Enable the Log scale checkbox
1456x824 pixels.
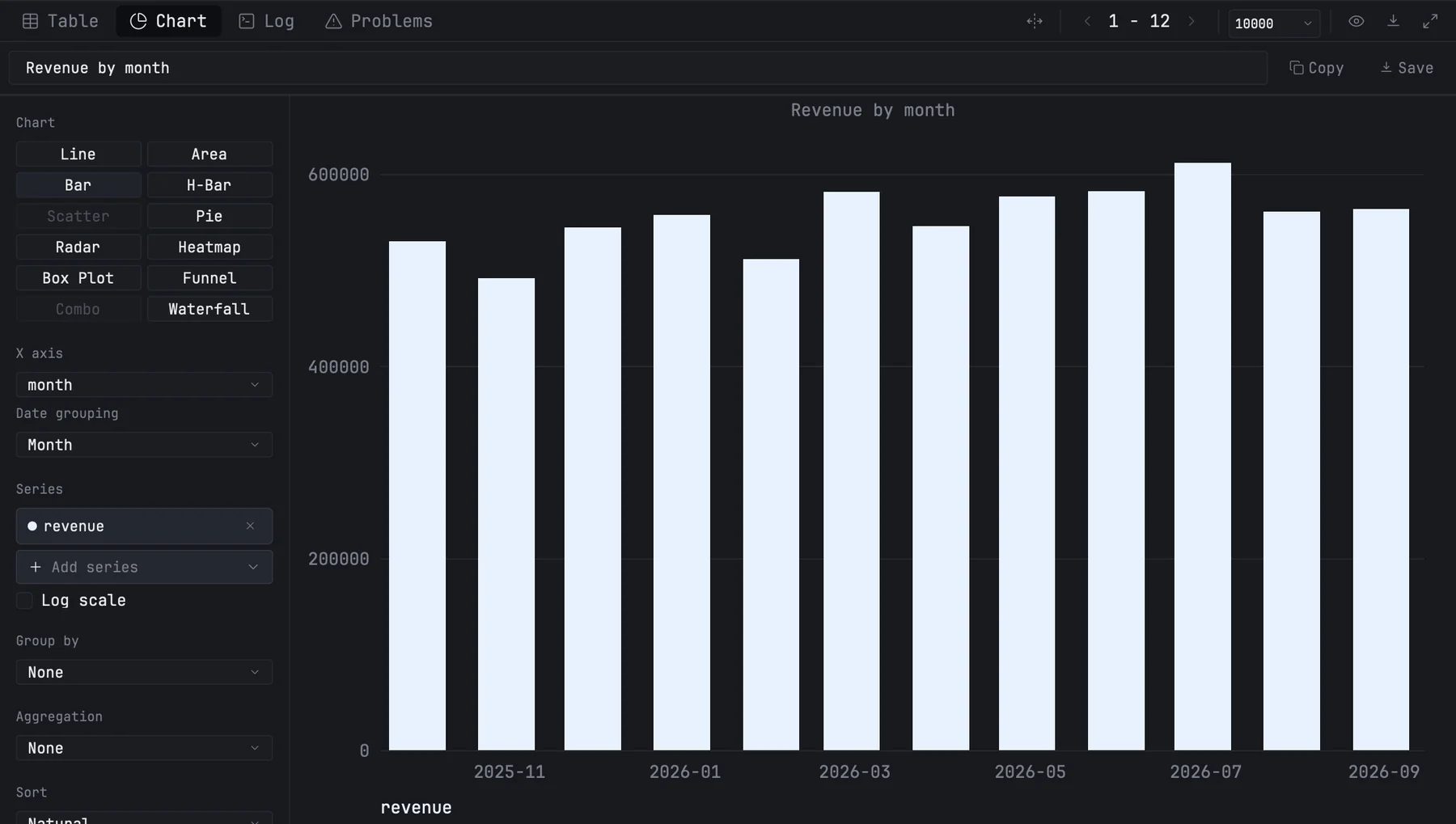(25, 600)
